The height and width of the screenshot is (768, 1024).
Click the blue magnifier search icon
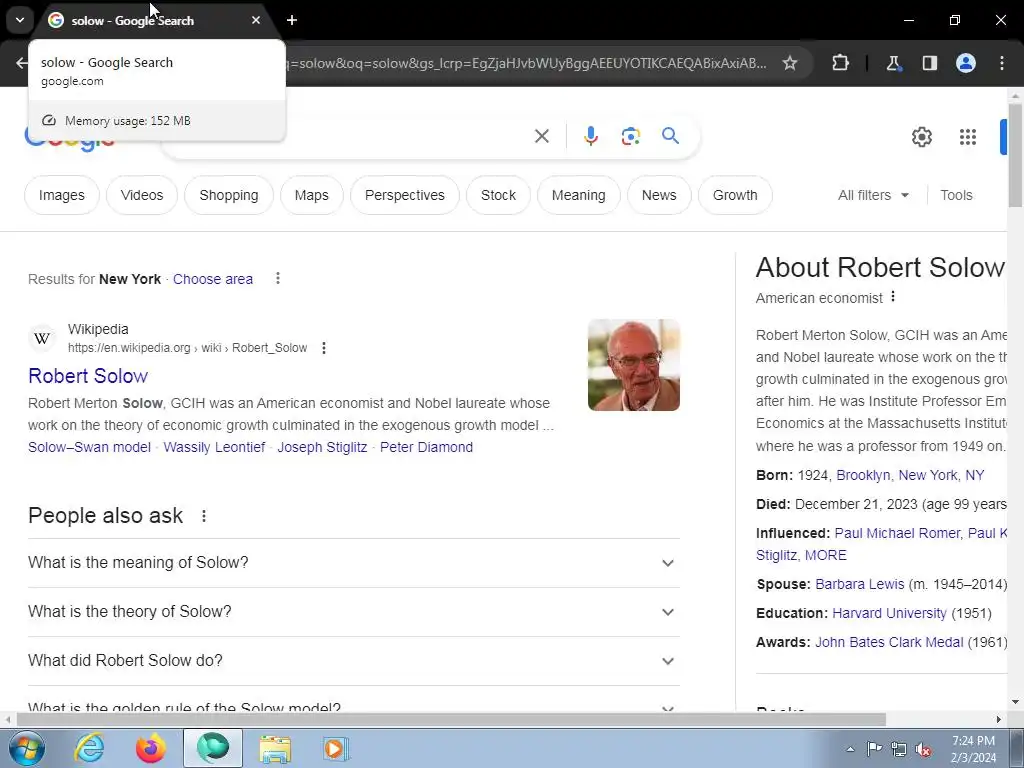pyautogui.click(x=670, y=136)
